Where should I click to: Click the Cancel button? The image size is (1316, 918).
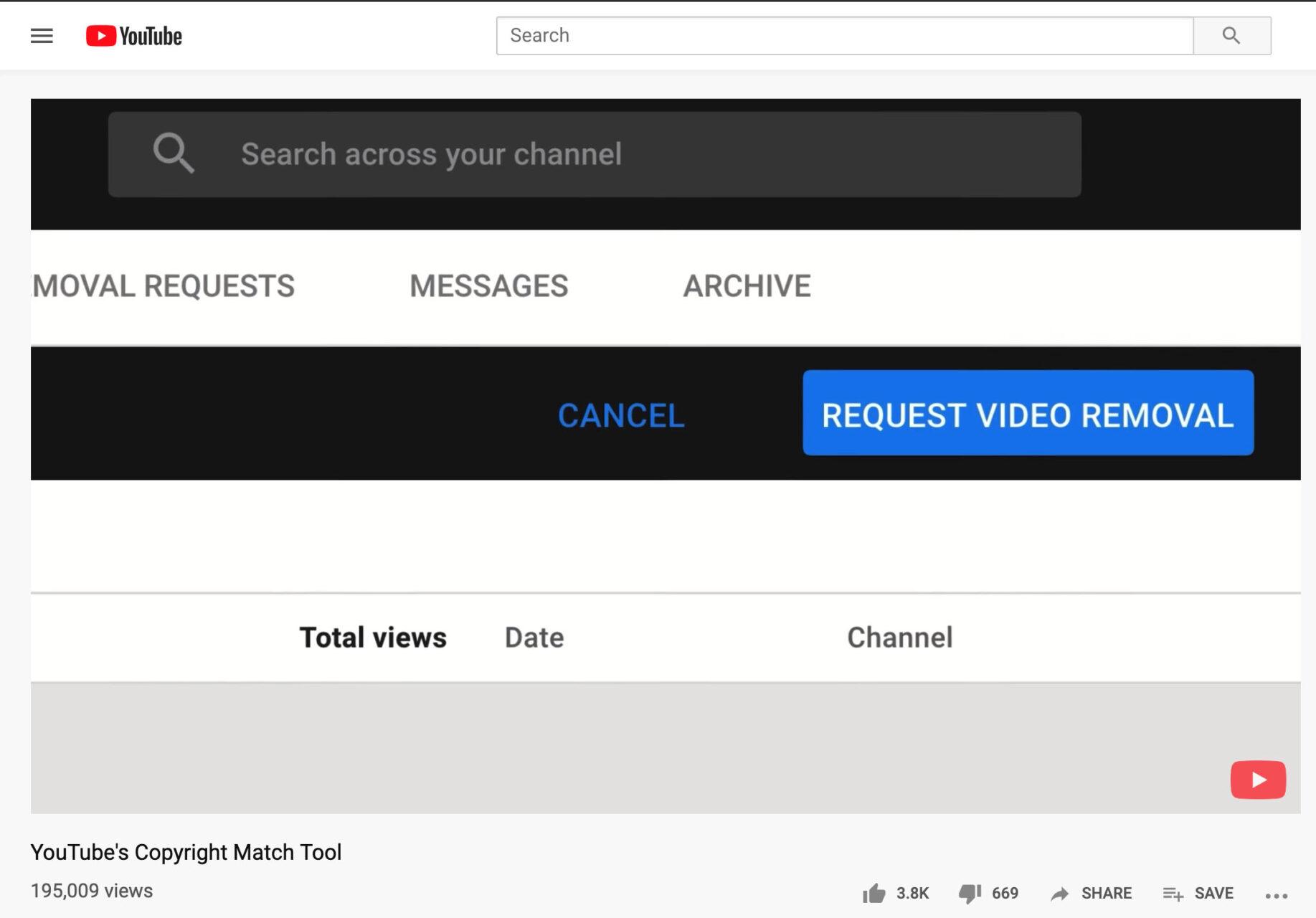point(621,415)
